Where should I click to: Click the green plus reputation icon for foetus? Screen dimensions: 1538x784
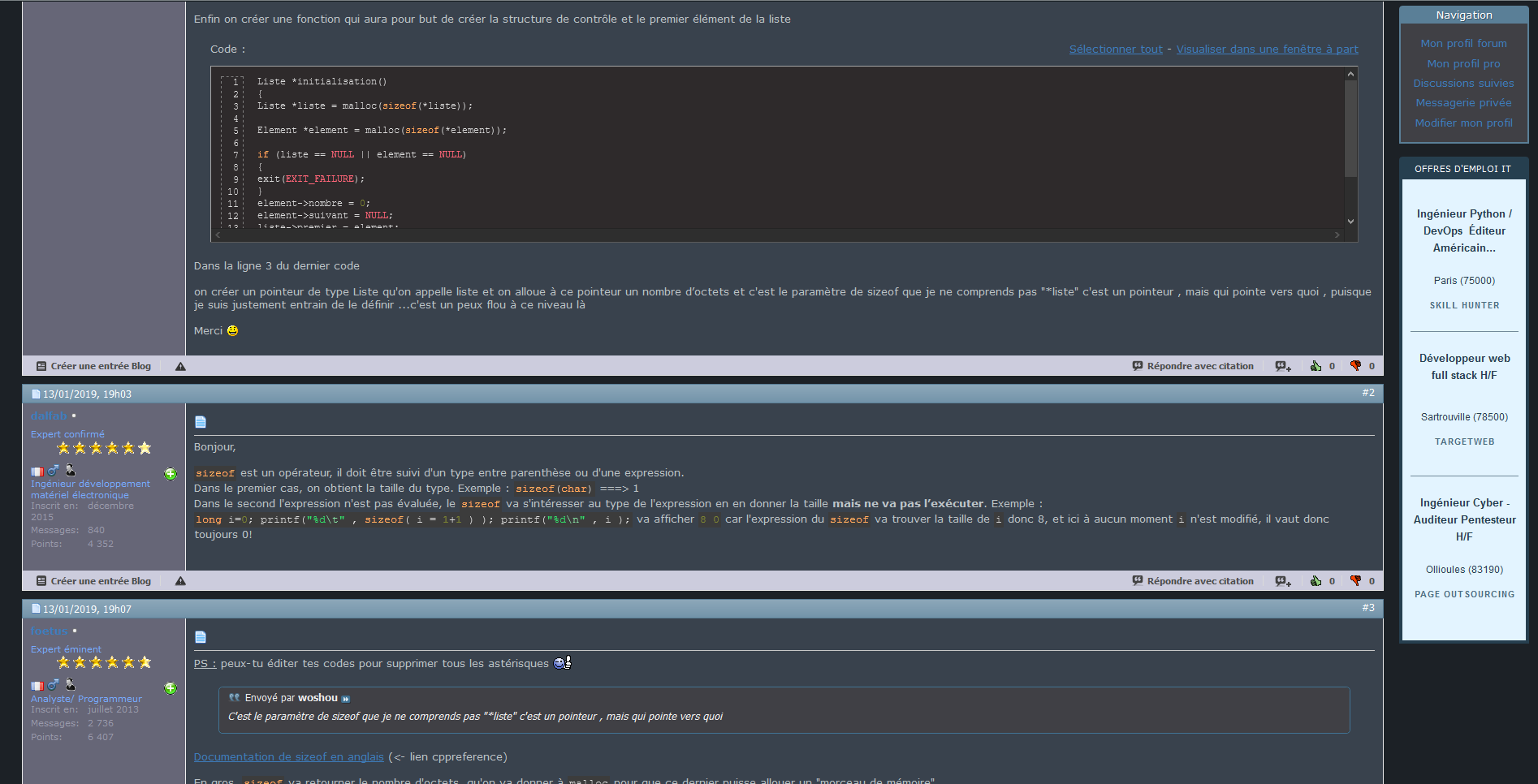pos(171,688)
